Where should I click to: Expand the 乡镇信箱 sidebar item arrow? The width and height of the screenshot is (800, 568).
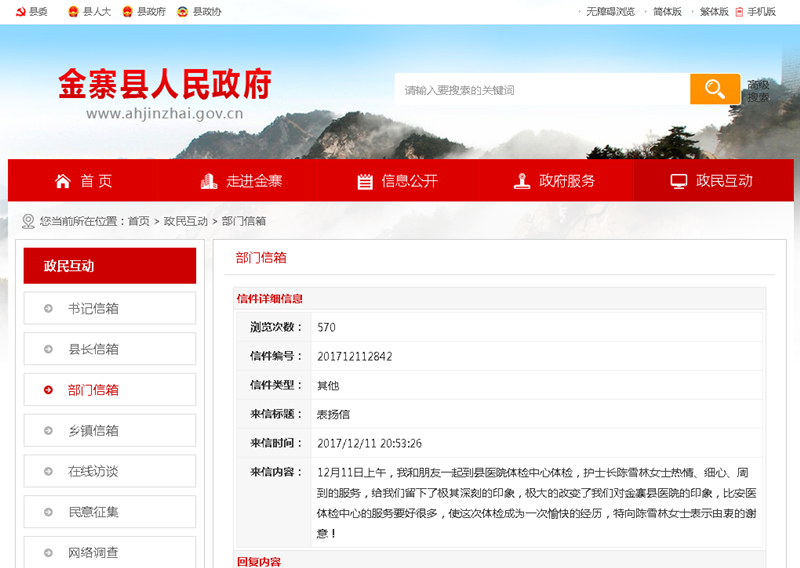pos(49,431)
